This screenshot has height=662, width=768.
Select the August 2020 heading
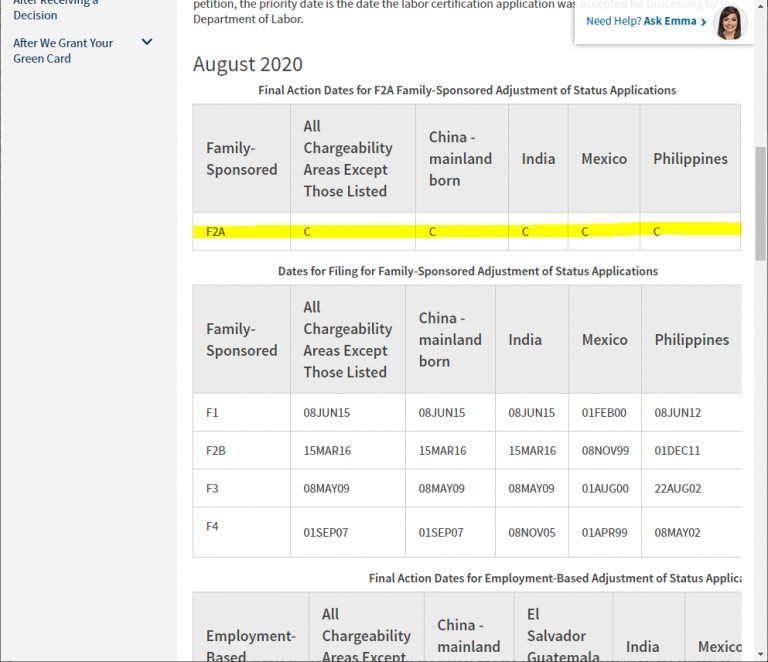248,64
